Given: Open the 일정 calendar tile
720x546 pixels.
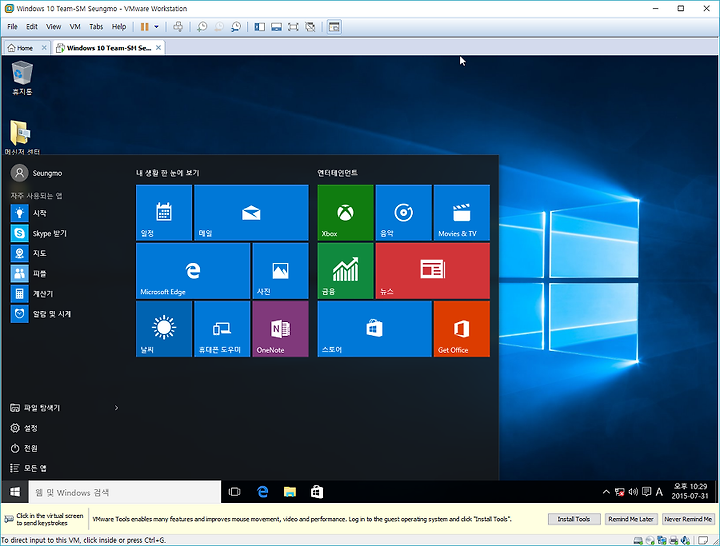Looking at the screenshot, I should click(164, 213).
